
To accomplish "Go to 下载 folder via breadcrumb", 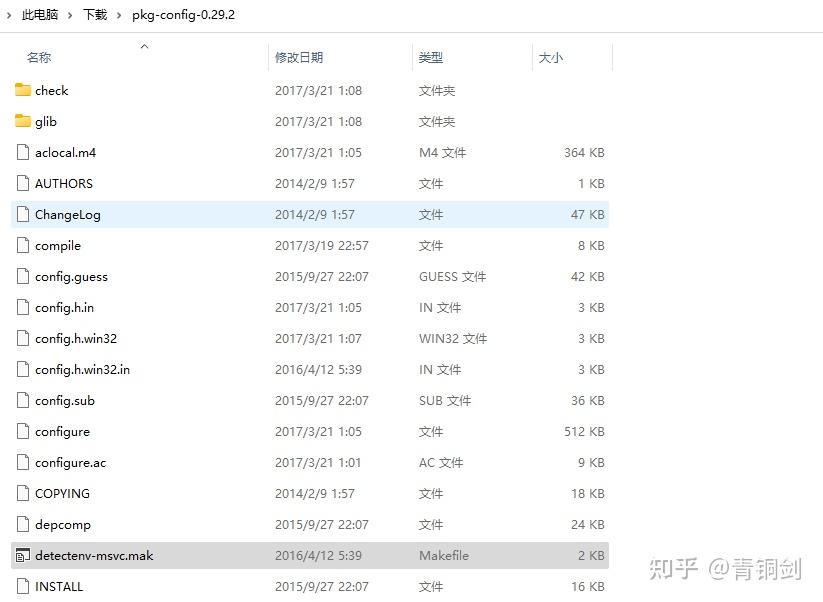I will click(x=94, y=15).
